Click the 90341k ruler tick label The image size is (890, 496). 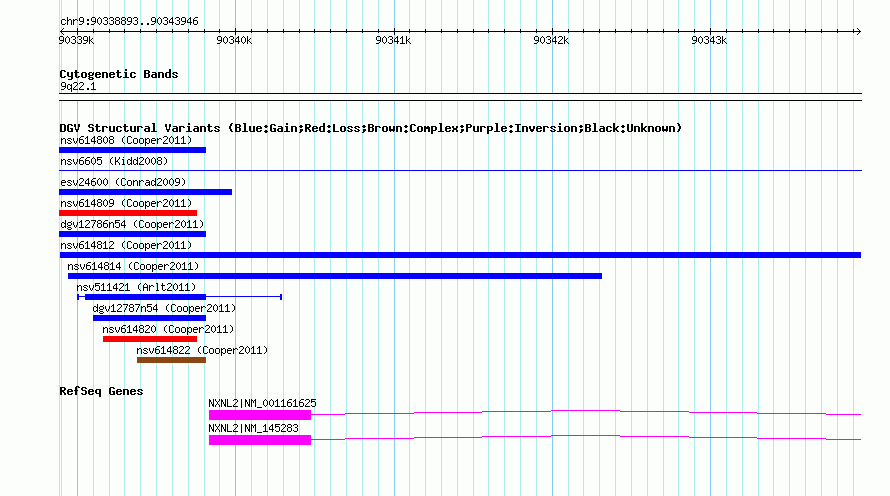click(393, 40)
